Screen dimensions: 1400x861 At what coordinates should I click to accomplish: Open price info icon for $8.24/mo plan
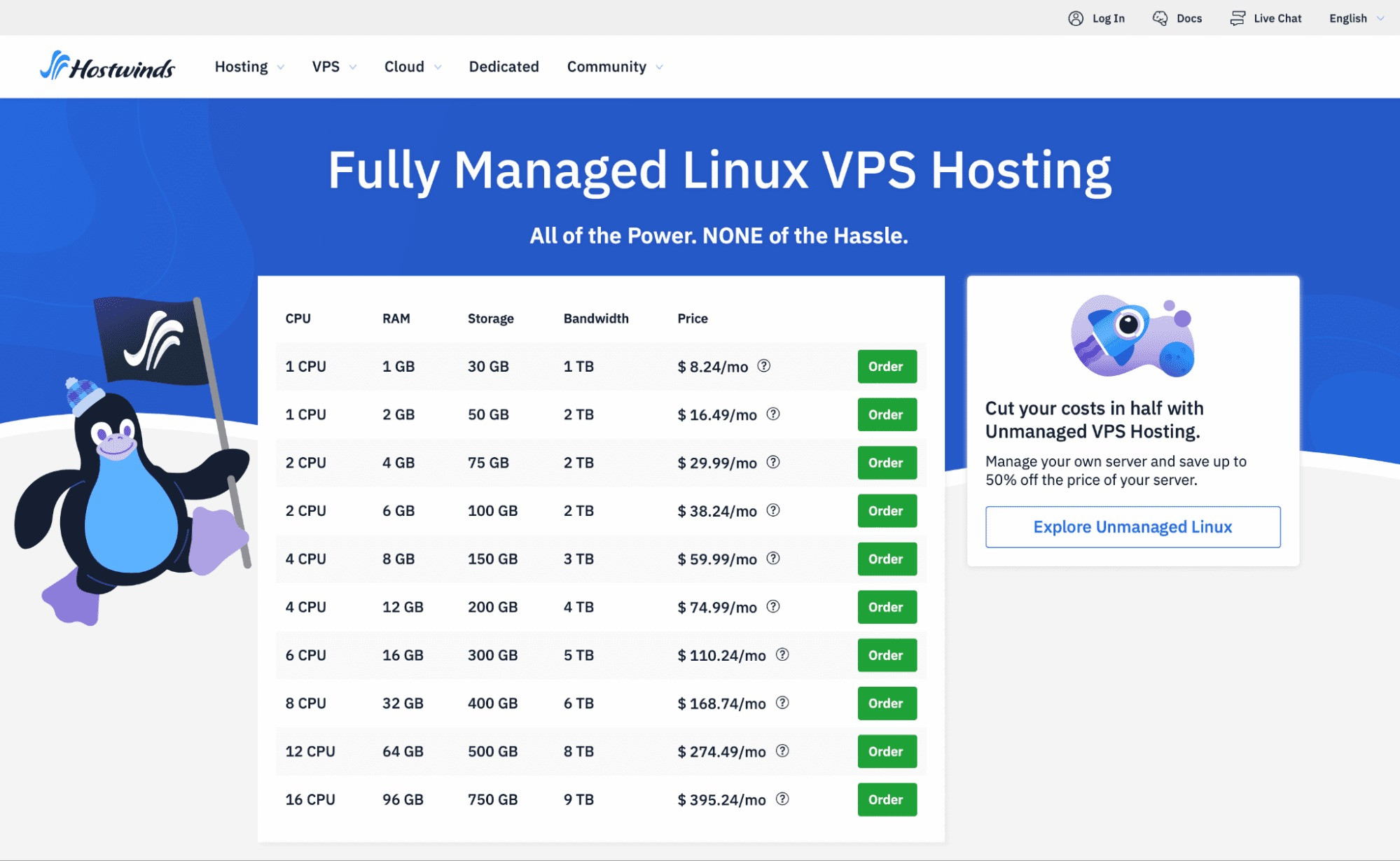point(764,365)
